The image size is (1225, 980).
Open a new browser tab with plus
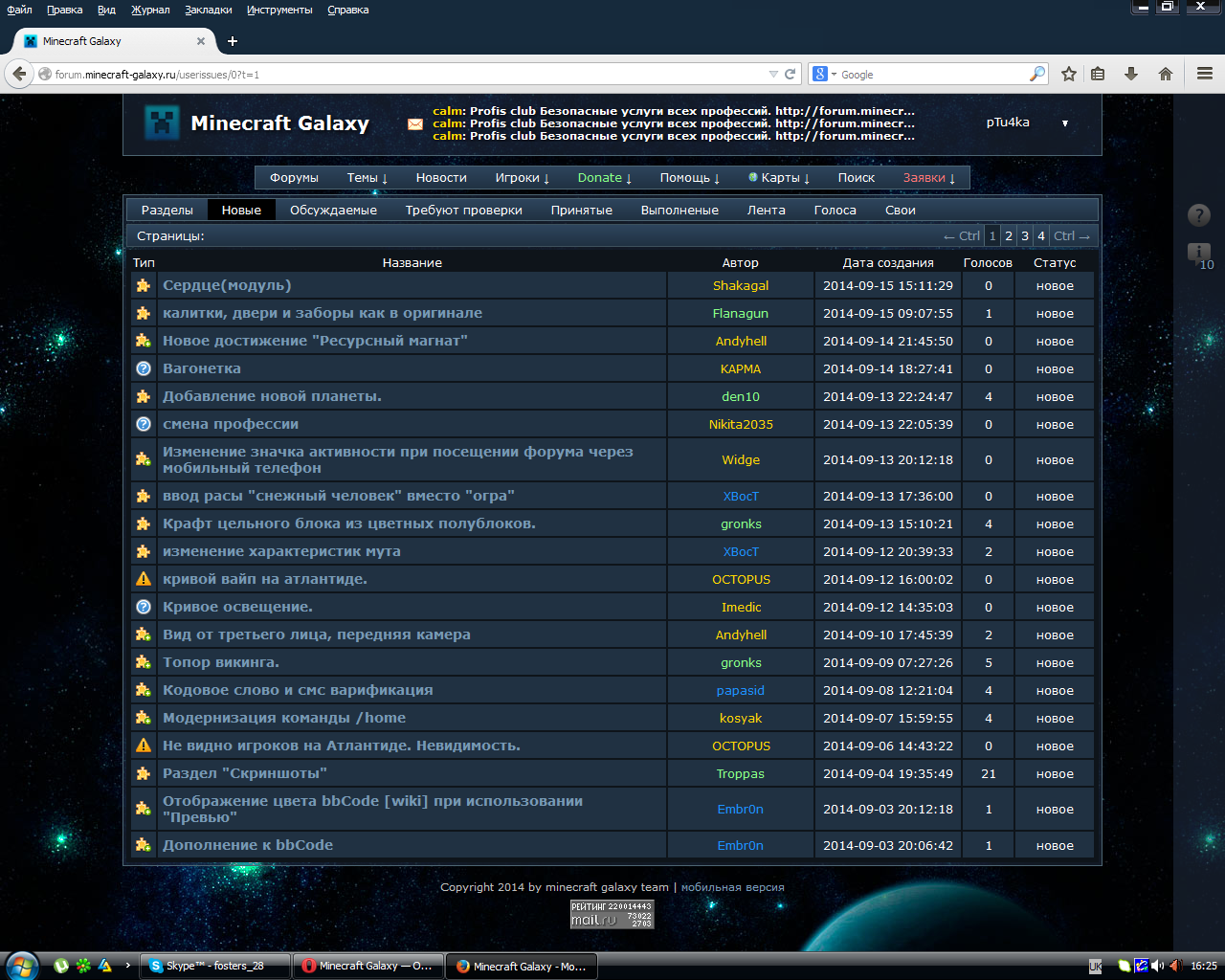click(233, 41)
